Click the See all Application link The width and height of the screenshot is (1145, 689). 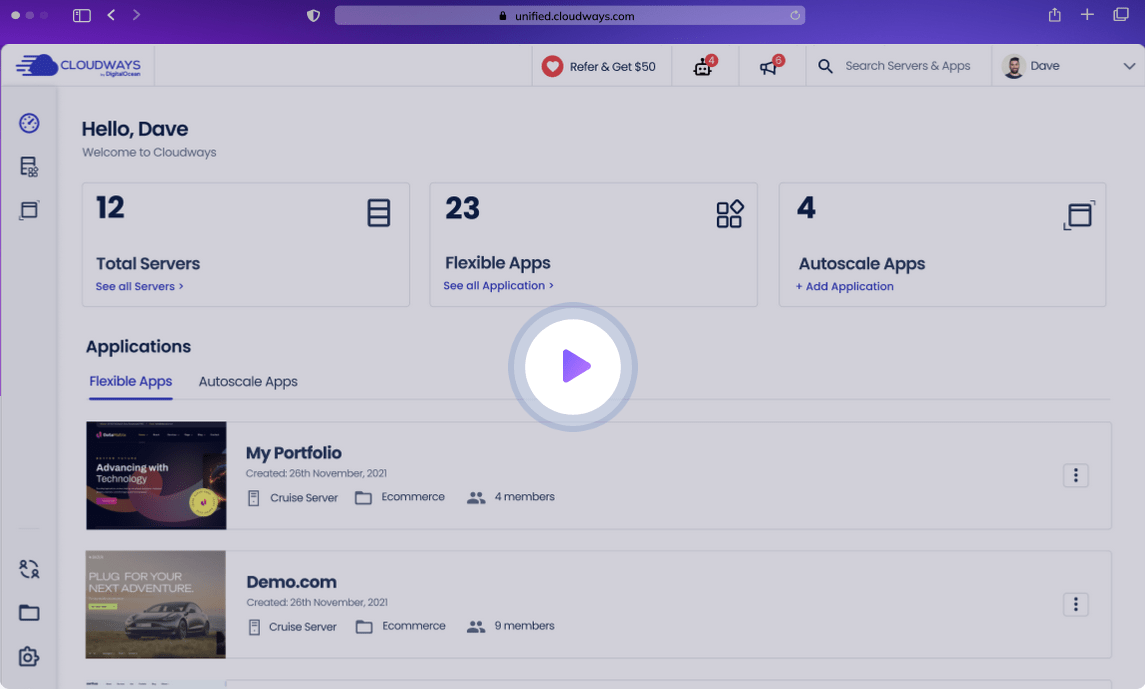pos(499,285)
